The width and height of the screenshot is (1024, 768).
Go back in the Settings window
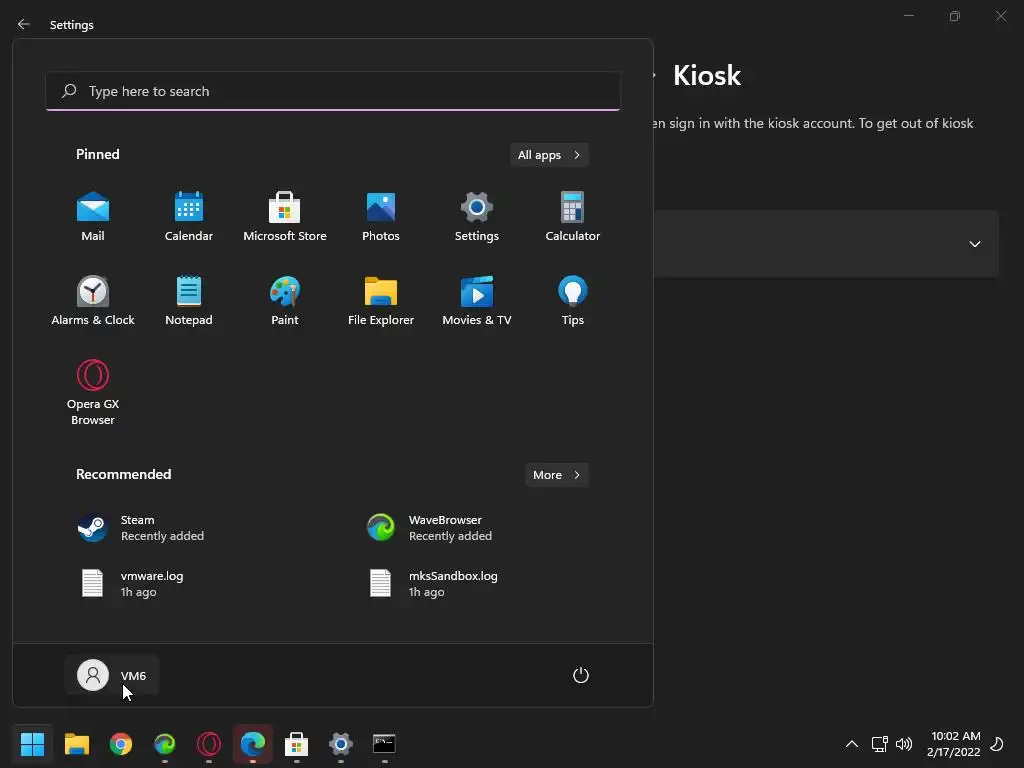[x=24, y=24]
